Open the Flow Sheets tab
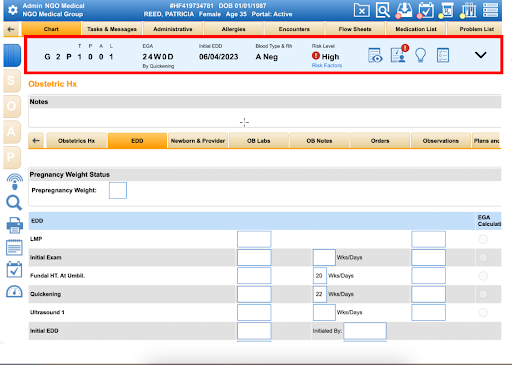The height and width of the screenshot is (365, 512). 355,29
